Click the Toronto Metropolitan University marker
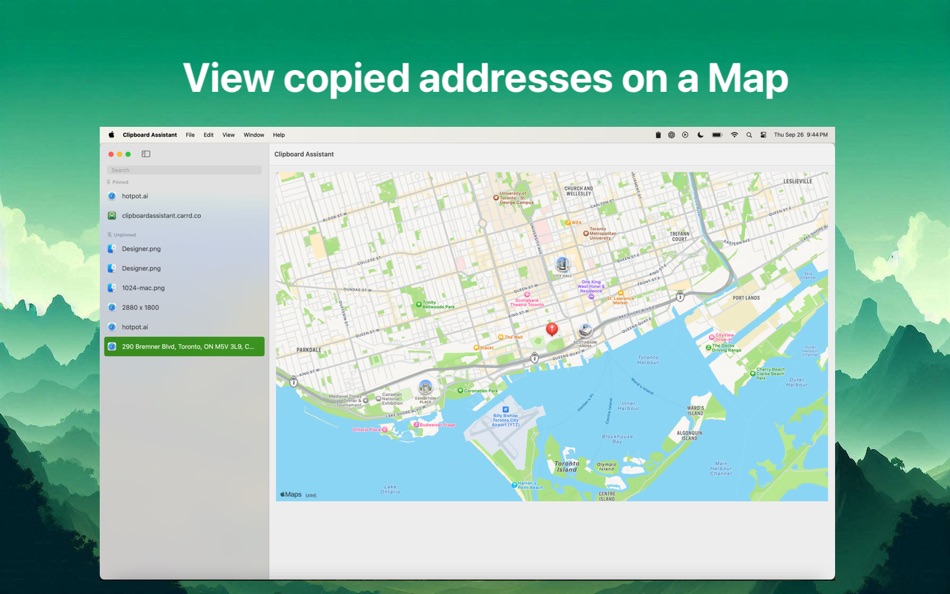 click(585, 232)
